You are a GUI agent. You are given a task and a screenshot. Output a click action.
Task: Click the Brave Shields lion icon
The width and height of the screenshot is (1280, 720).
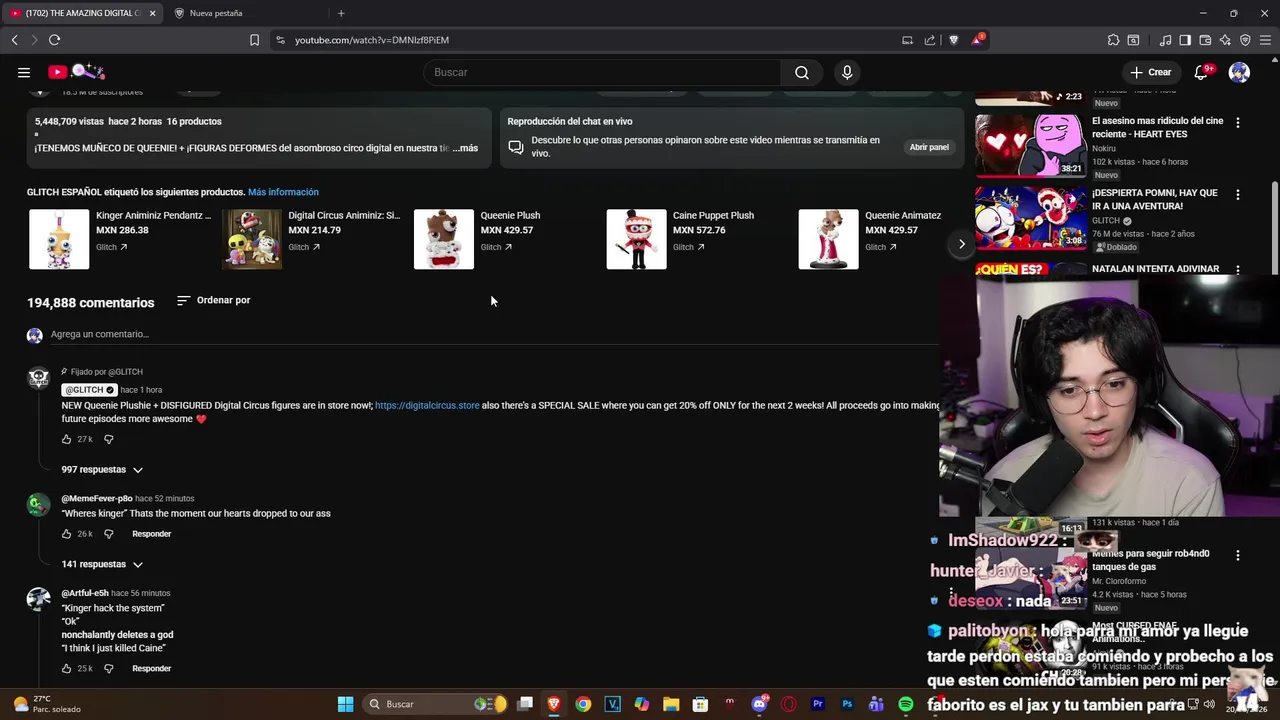tap(953, 40)
